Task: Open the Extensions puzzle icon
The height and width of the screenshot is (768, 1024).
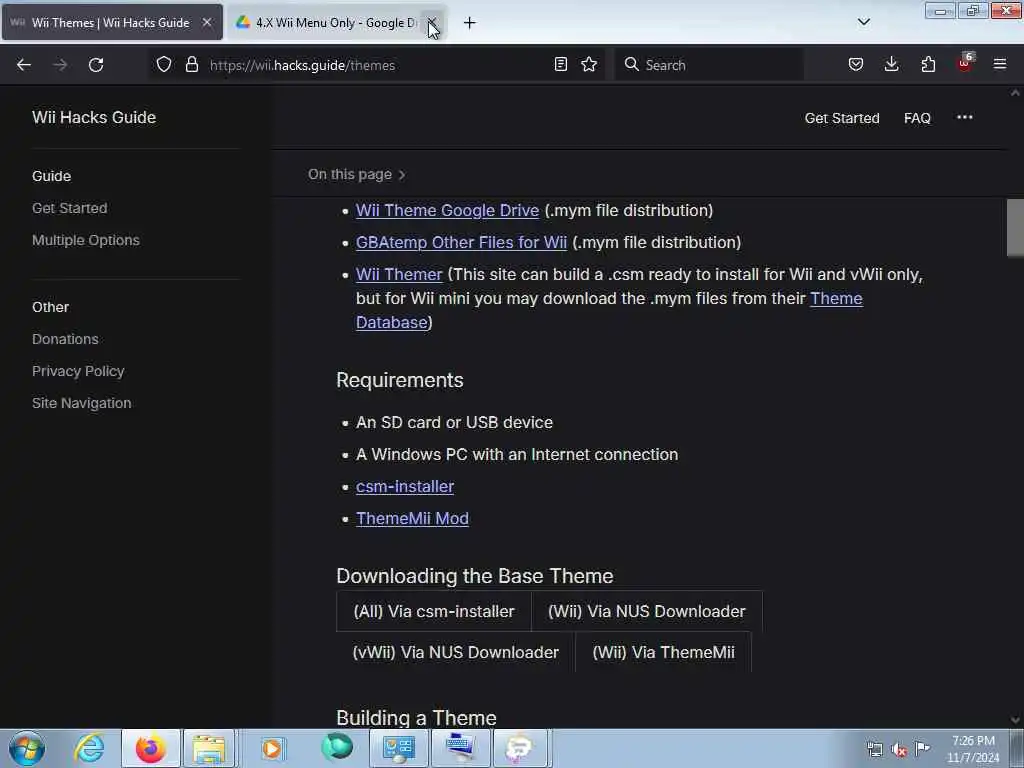Action: tap(928, 64)
